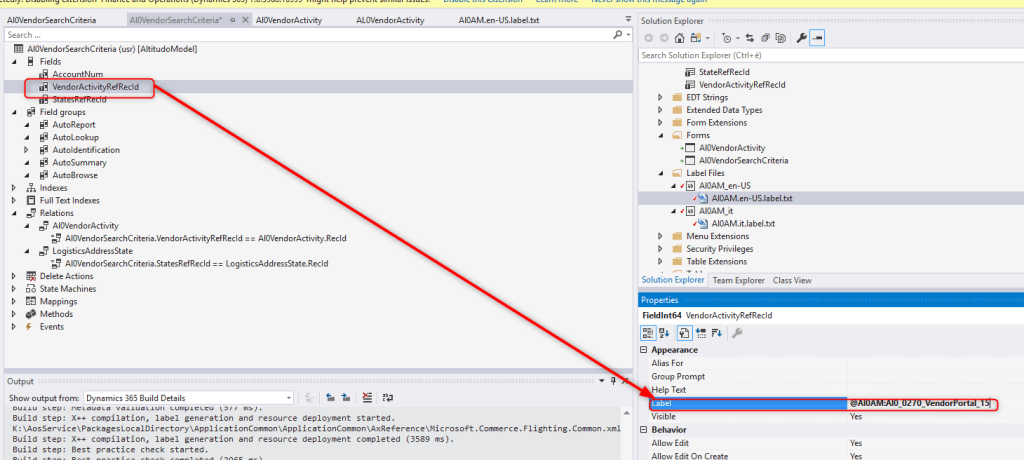The image size is (1024, 460).
Task: Click the search magnifier icon in designer
Action: (x=618, y=35)
